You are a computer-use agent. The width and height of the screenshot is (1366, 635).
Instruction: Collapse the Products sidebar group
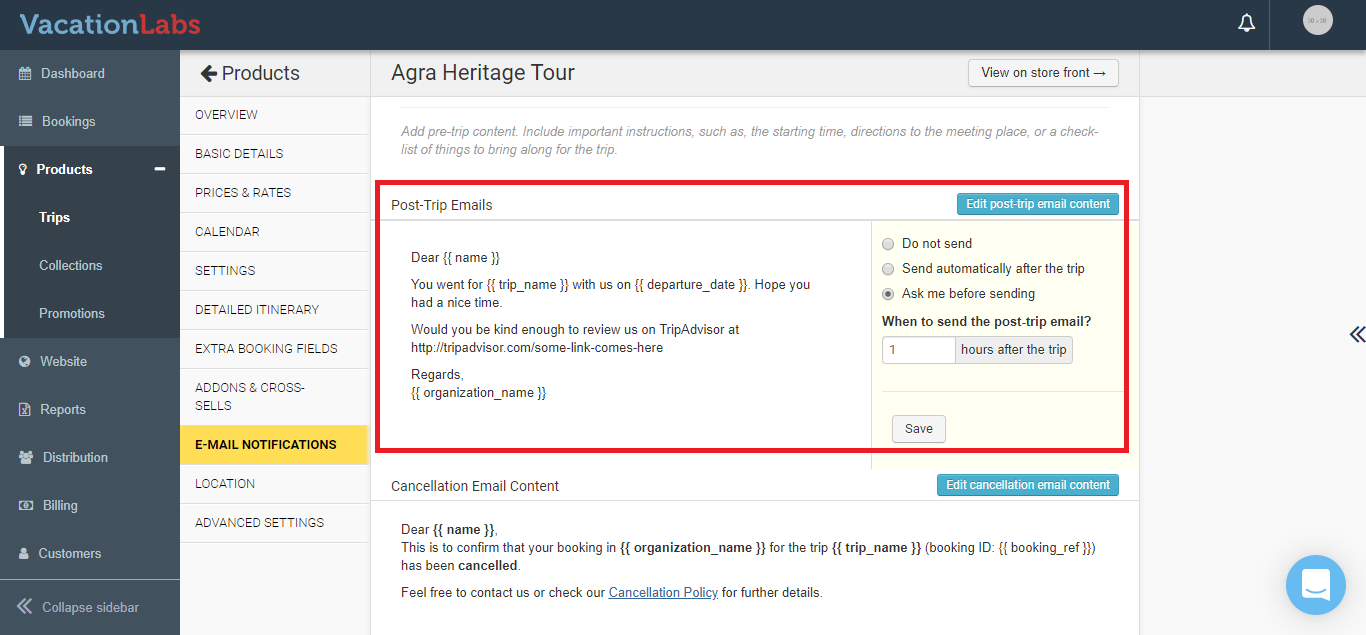[x=159, y=169]
